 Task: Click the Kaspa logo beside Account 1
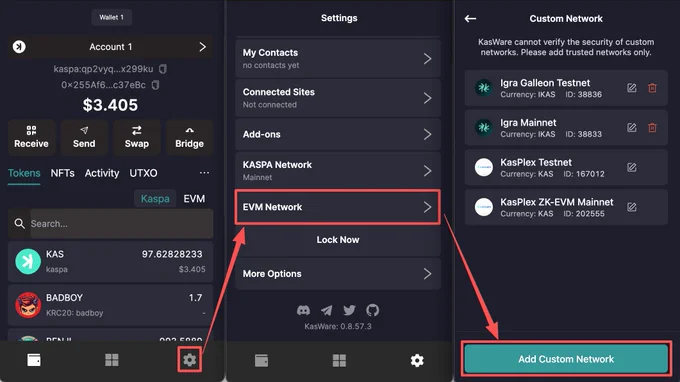(19, 46)
